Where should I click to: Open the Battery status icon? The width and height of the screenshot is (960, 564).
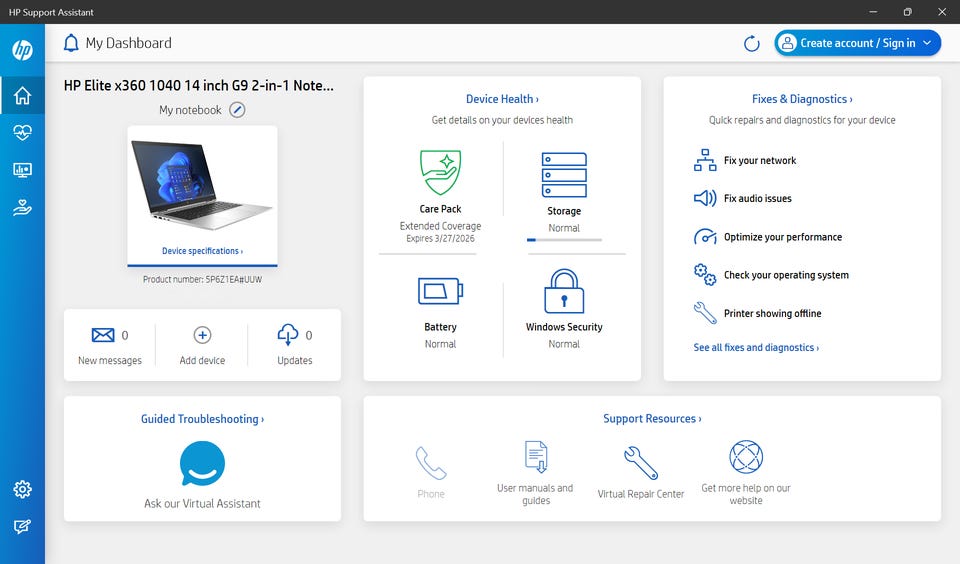point(440,291)
